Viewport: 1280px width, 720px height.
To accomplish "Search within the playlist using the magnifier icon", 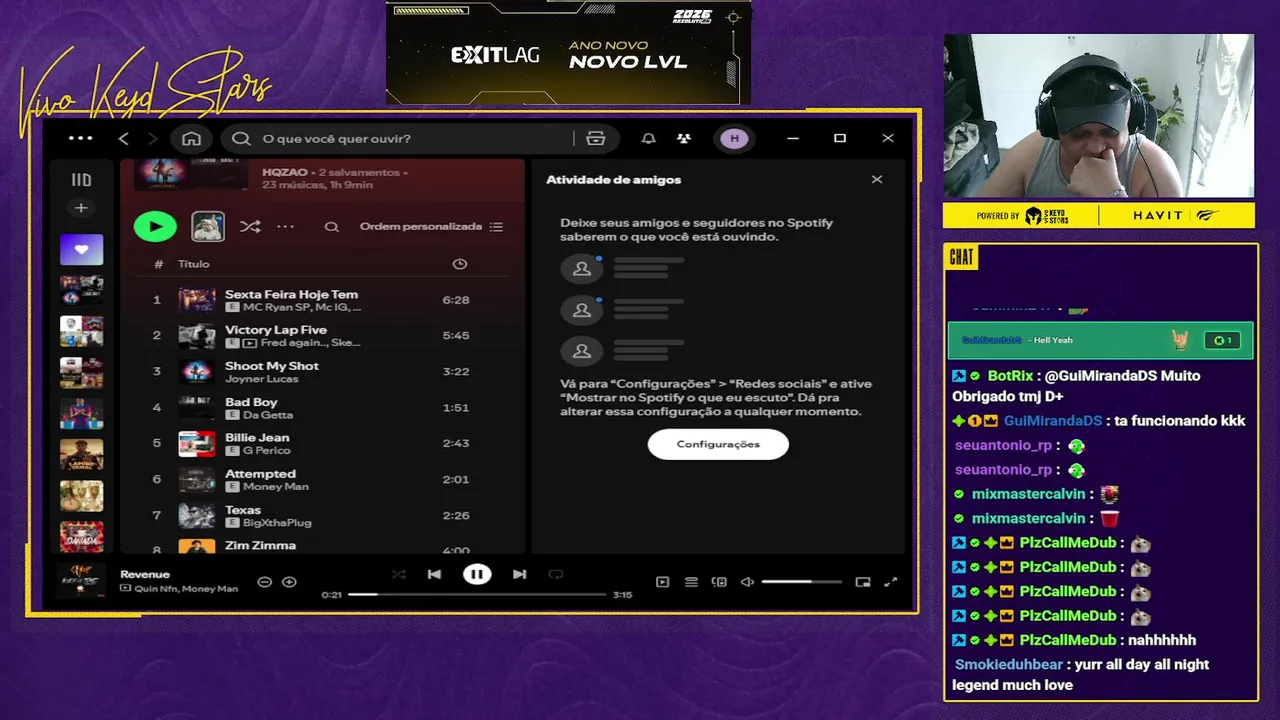I will [x=331, y=227].
